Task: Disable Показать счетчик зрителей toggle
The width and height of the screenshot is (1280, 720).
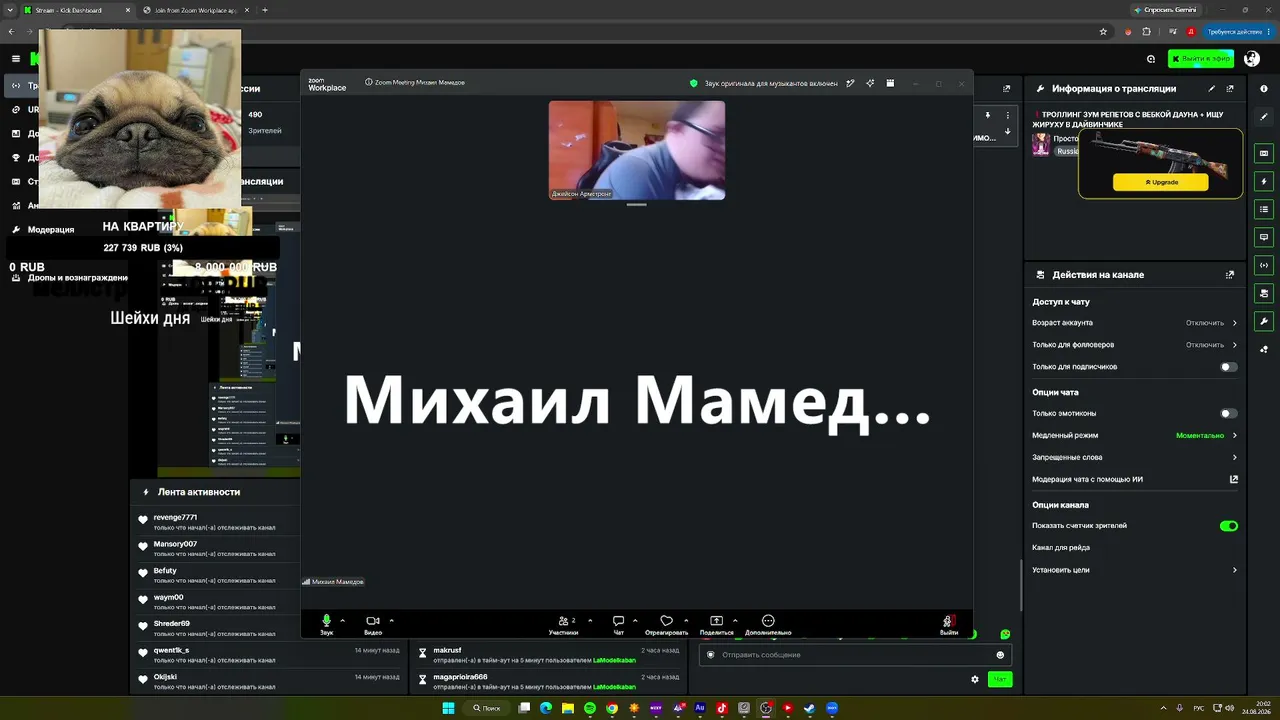Action: tap(1229, 526)
